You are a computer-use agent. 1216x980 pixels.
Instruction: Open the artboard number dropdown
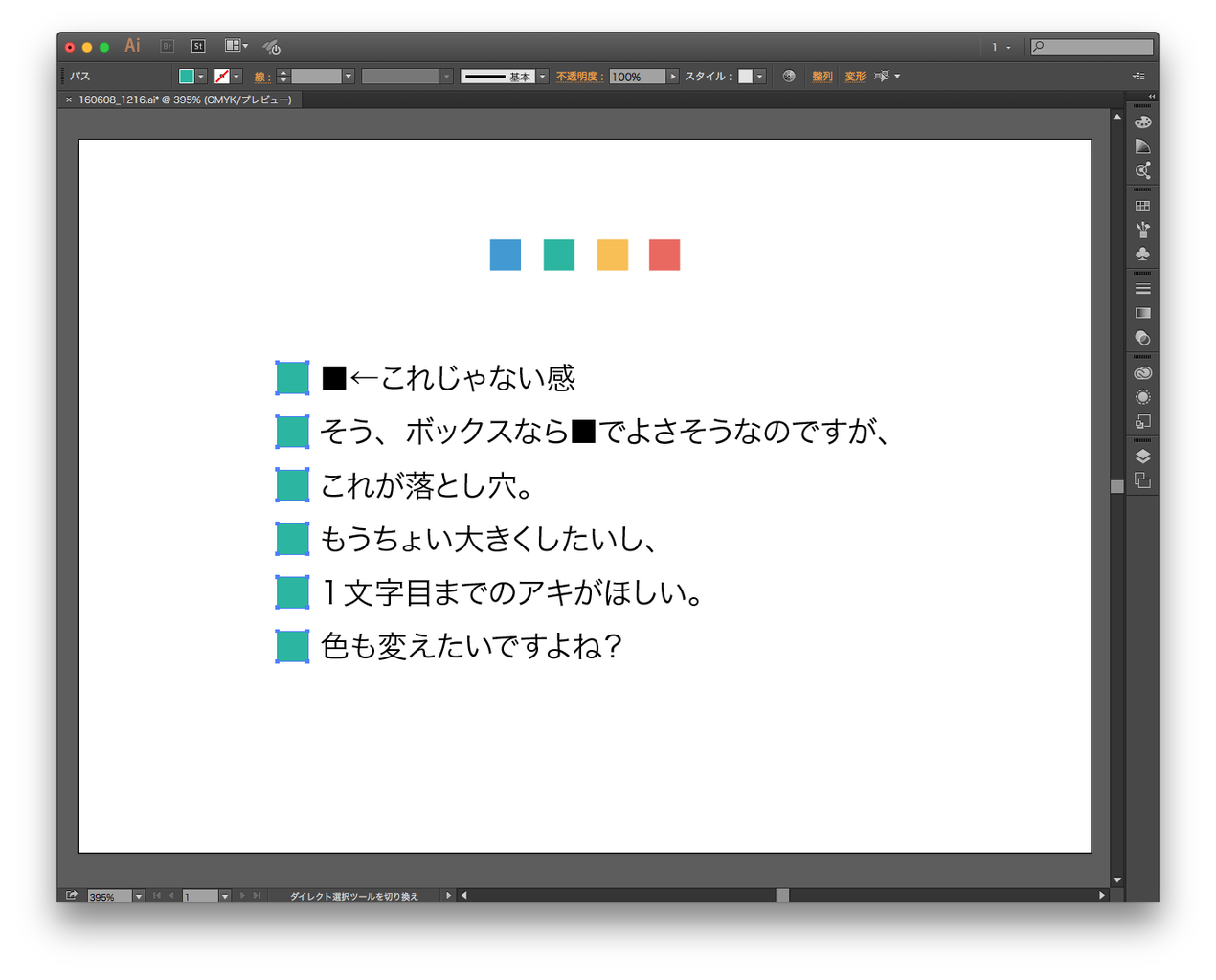coord(225,896)
